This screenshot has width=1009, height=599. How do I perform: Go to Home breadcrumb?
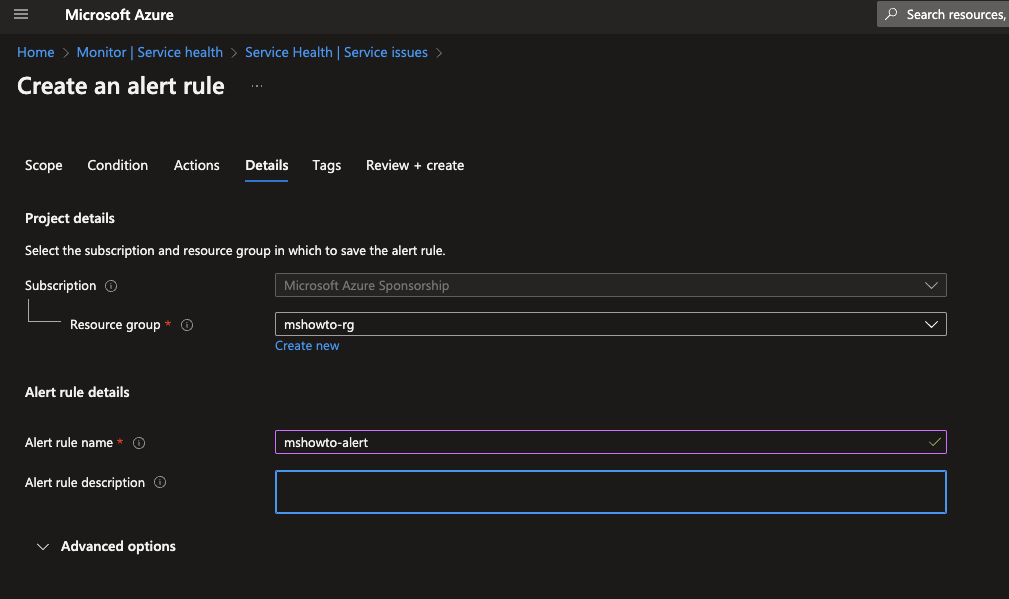35,52
